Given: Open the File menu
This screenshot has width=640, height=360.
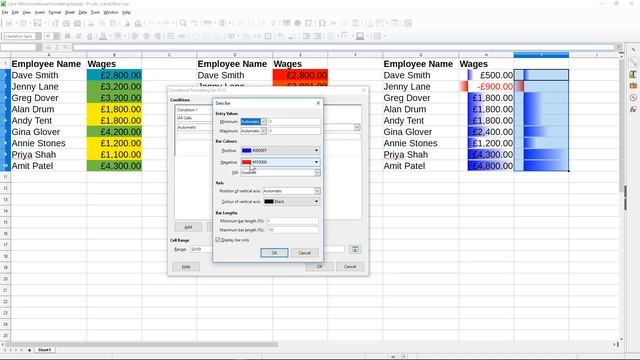Looking at the screenshot, I should (5, 13).
